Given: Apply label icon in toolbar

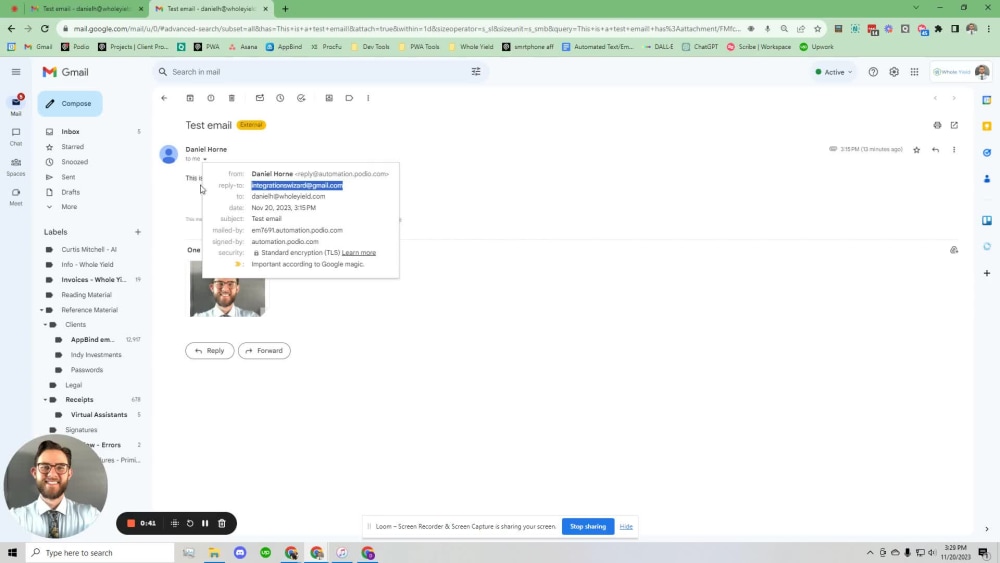Looking at the screenshot, I should click(x=349, y=98).
